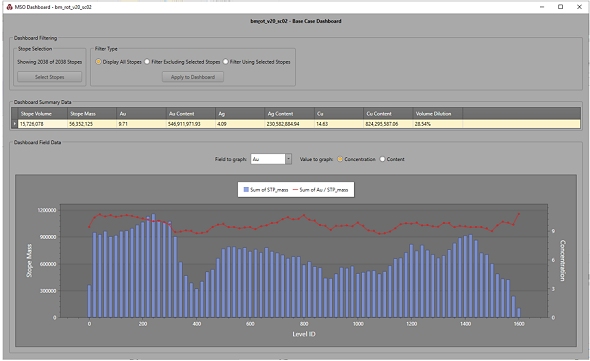Close the MSO Dashboard window
The width and height of the screenshot is (590, 361).
point(579,7)
